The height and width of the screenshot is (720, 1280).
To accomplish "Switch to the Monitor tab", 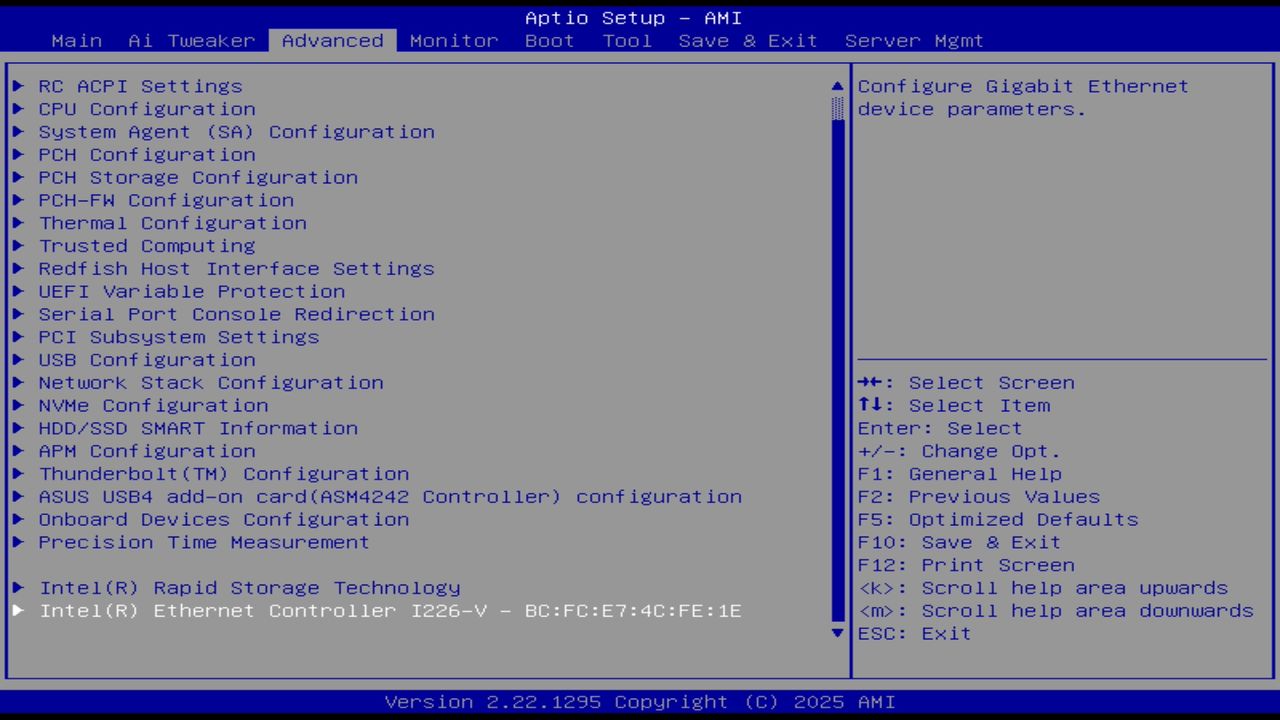I will click(454, 40).
